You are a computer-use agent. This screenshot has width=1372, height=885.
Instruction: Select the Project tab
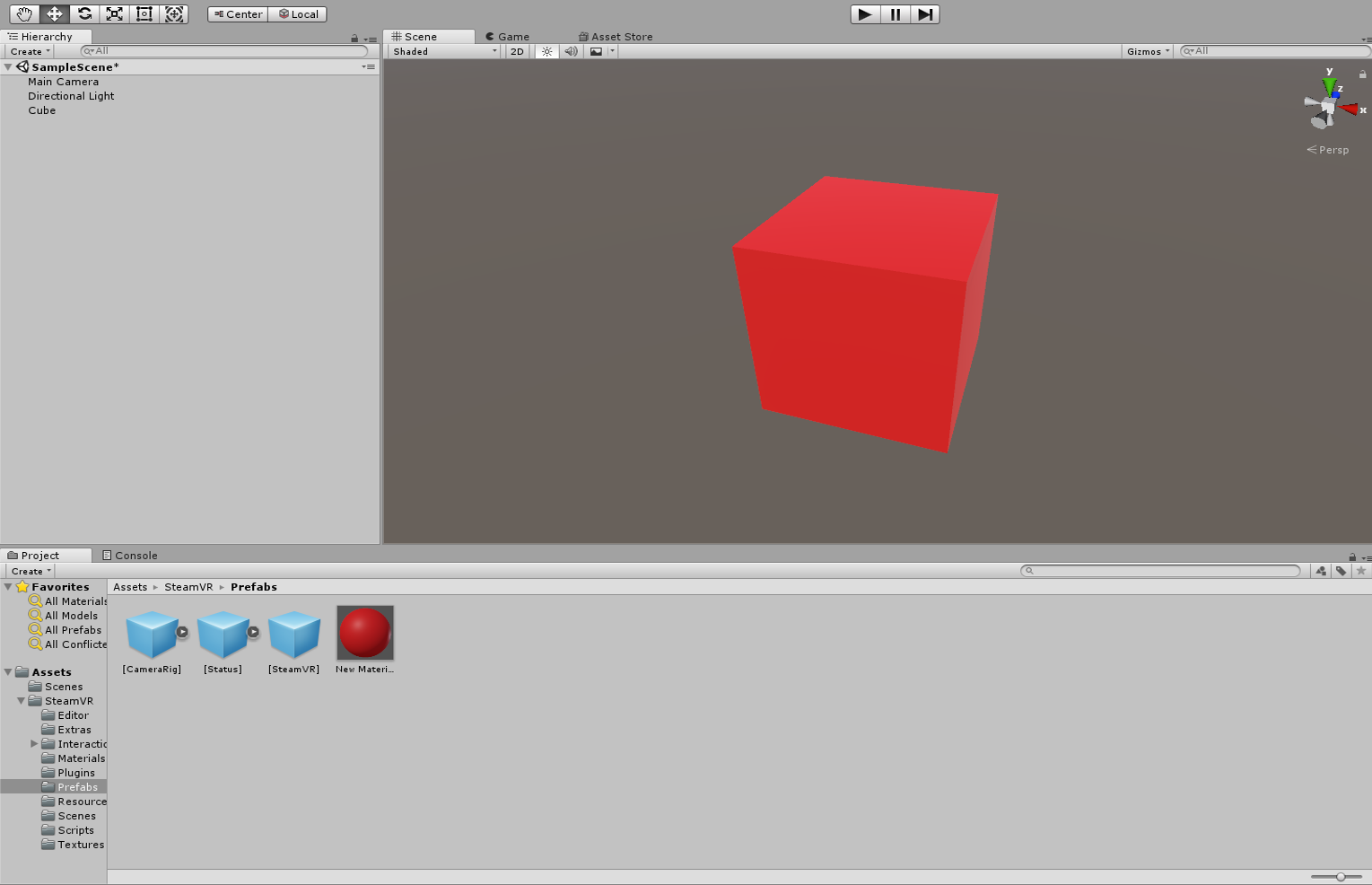point(45,556)
